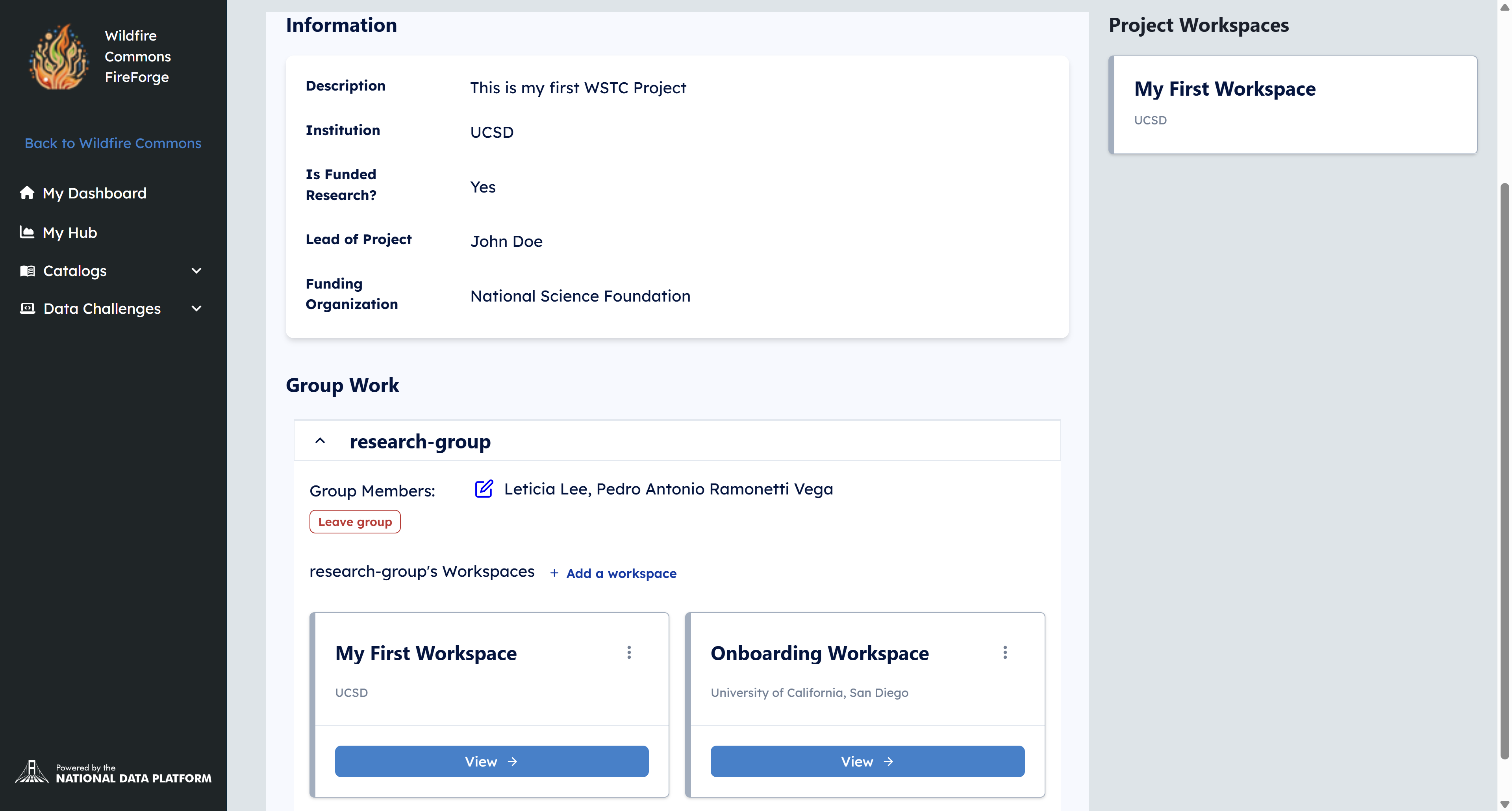Go to My Hub menu item
The image size is (1512, 811).
pos(69,232)
